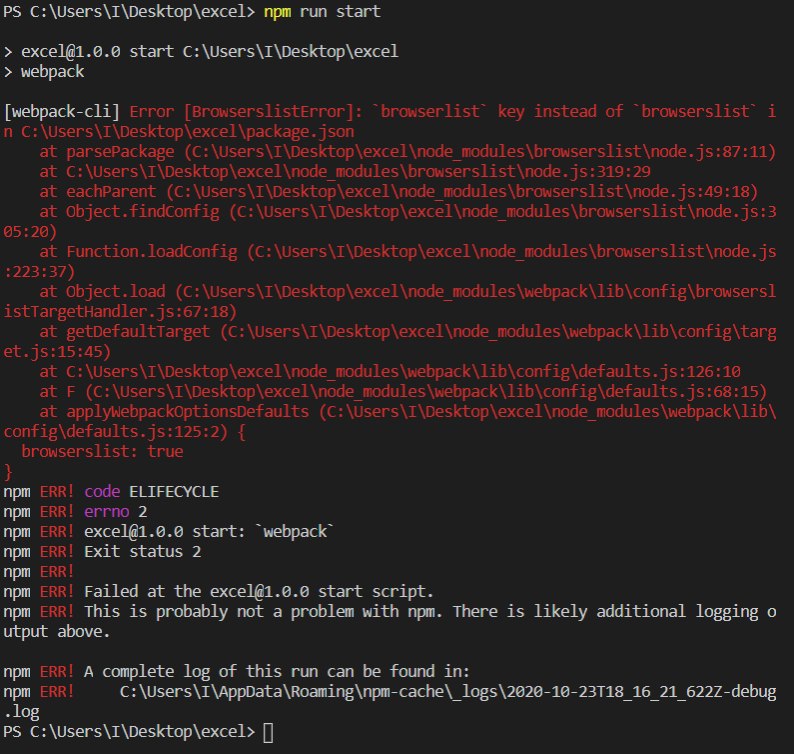Click the '> webpack' output line

point(44,71)
